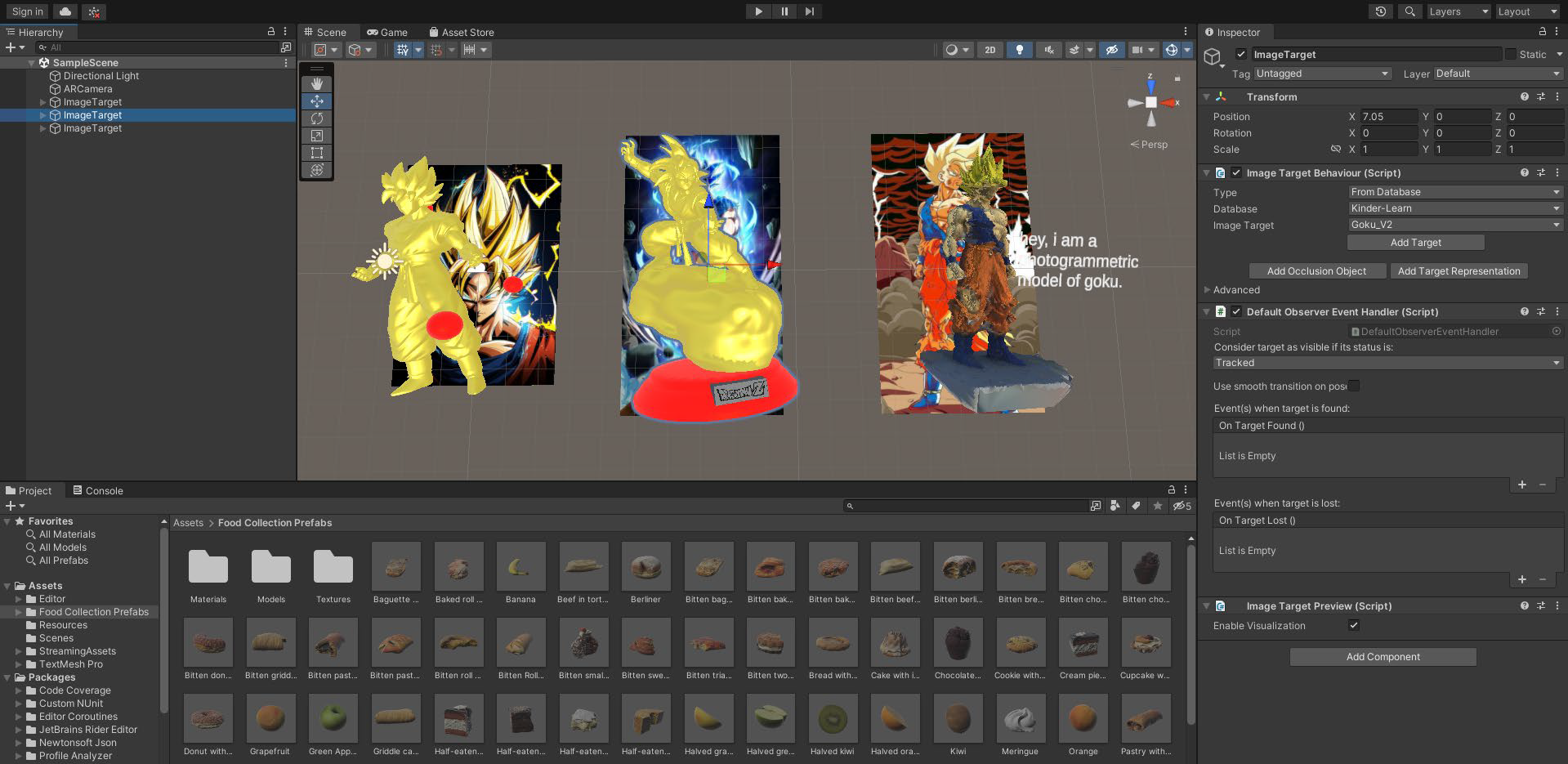The width and height of the screenshot is (1568, 764).
Task: Click the Pause button
Action: [x=784, y=11]
